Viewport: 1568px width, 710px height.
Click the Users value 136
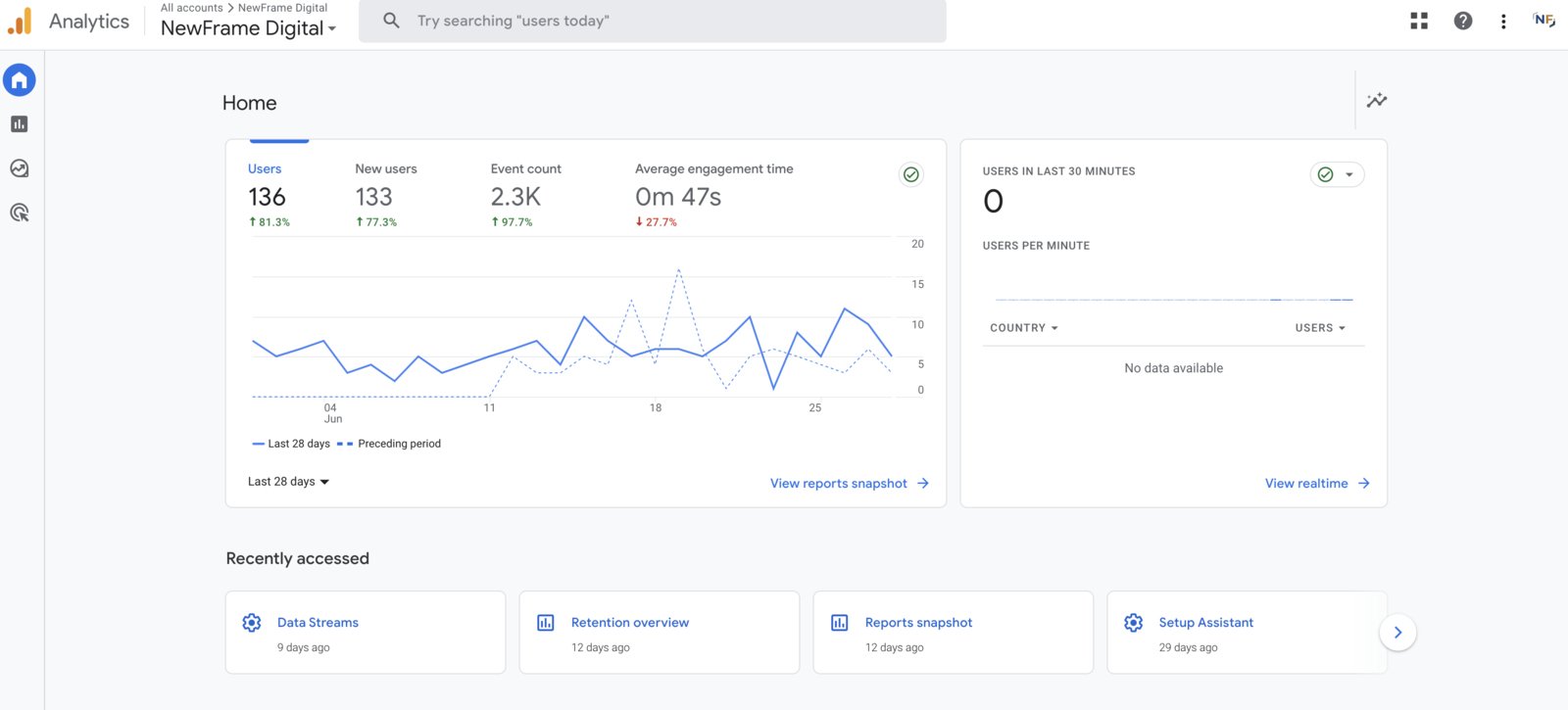pyautogui.click(x=267, y=197)
